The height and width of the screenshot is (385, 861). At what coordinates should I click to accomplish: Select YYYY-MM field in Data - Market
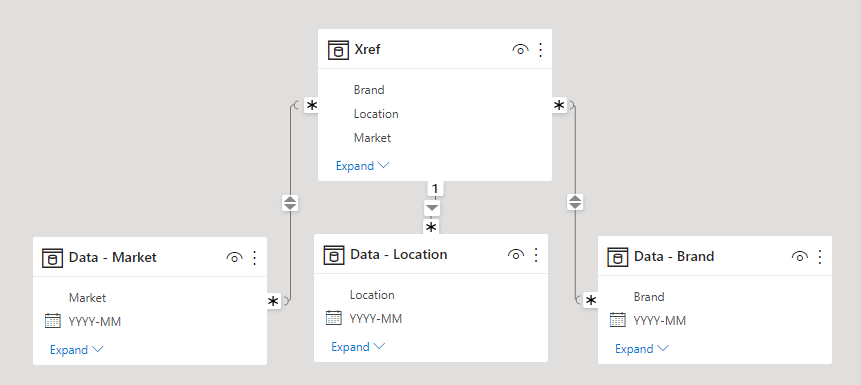[x=95, y=322]
